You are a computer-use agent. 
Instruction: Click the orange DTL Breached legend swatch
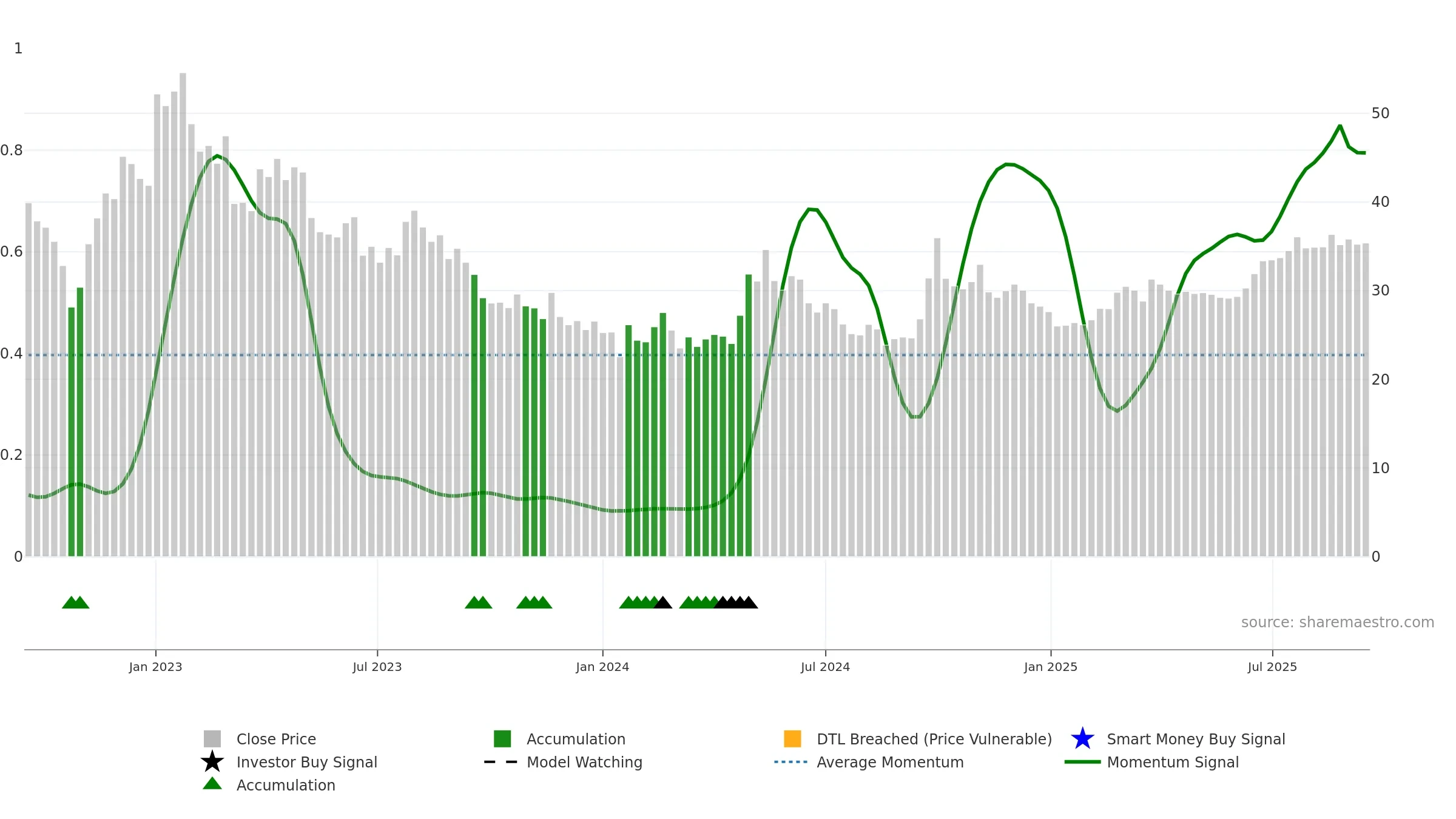(x=792, y=739)
